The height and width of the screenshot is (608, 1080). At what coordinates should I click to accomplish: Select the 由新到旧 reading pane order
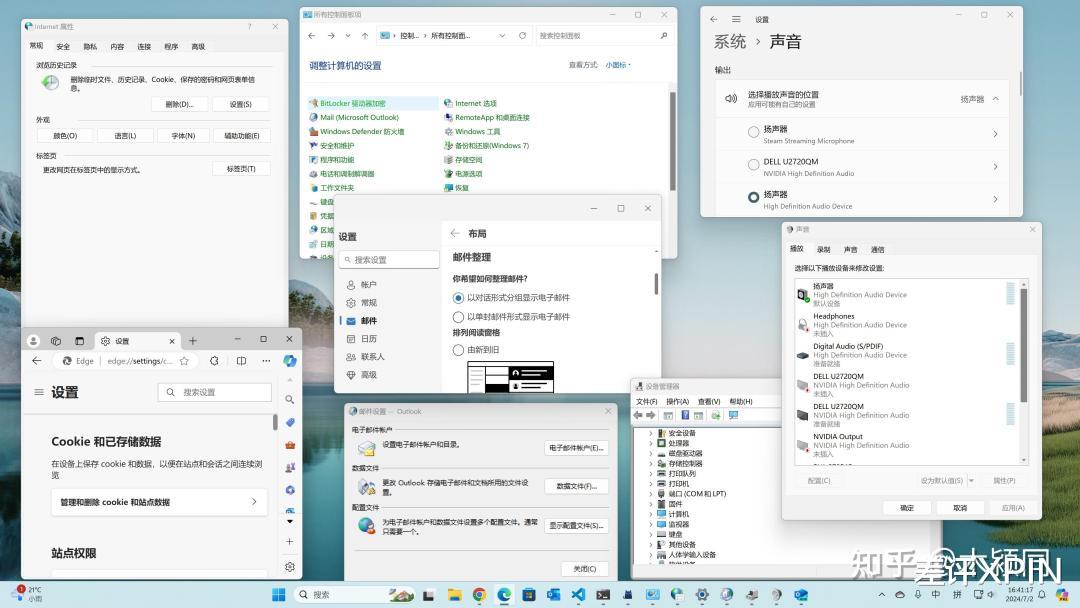pyautogui.click(x=458, y=350)
